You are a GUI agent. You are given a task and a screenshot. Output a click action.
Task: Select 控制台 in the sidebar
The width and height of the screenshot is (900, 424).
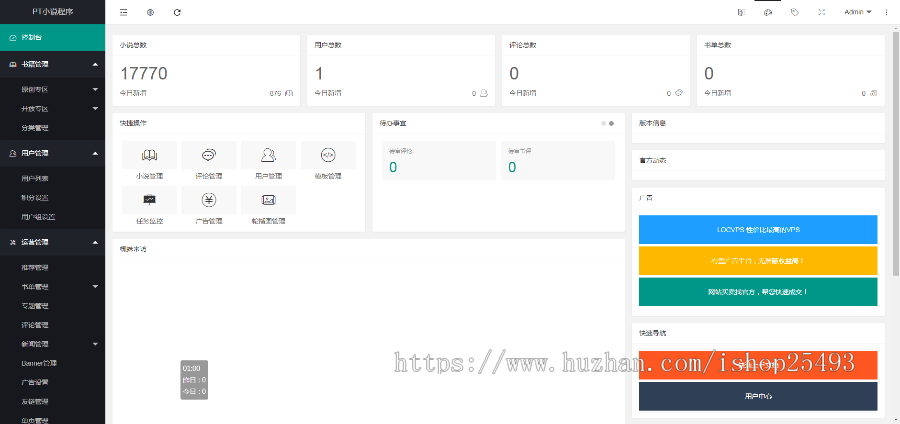click(x=52, y=37)
